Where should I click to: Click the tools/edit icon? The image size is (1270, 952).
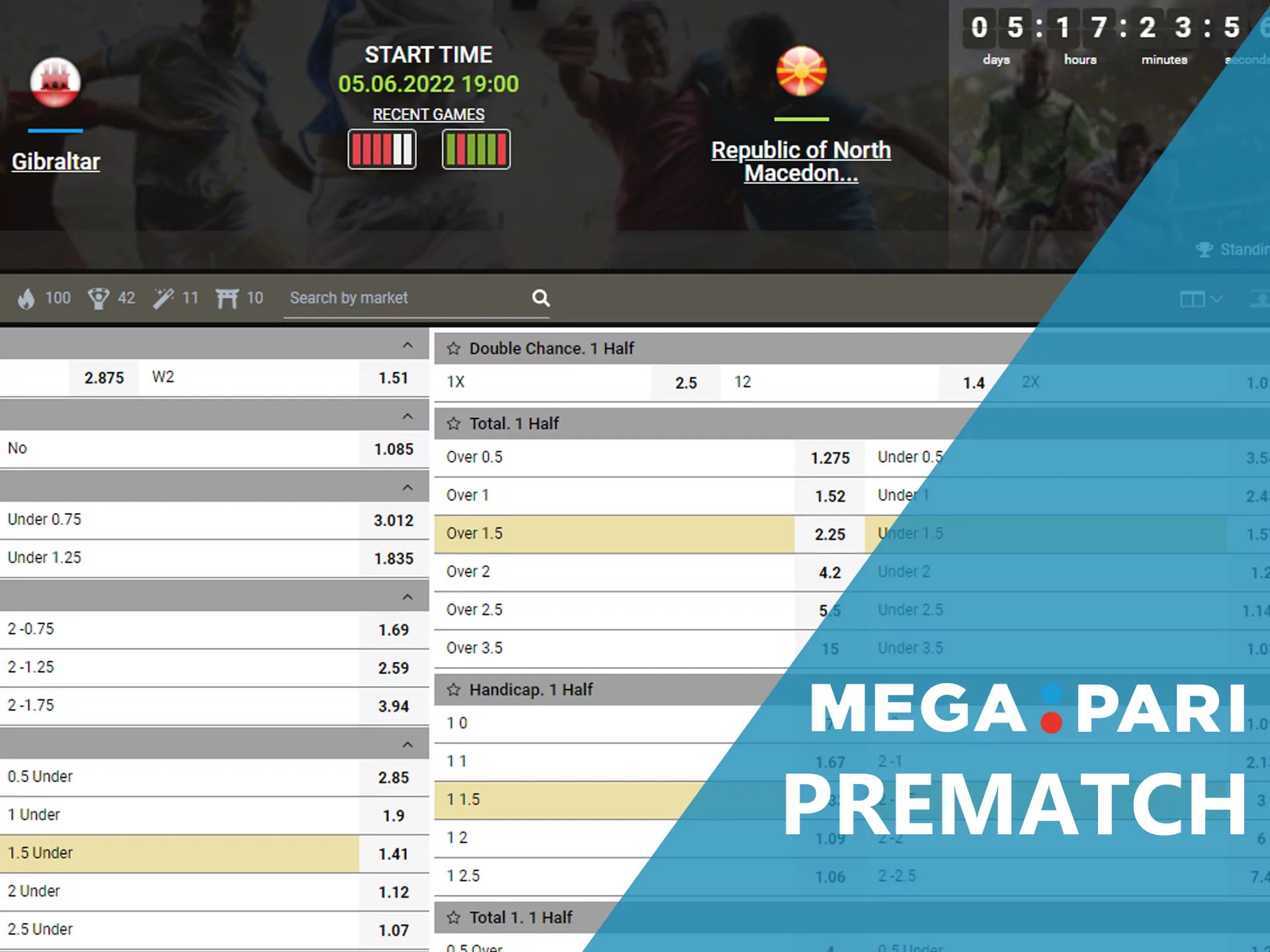[x=162, y=298]
